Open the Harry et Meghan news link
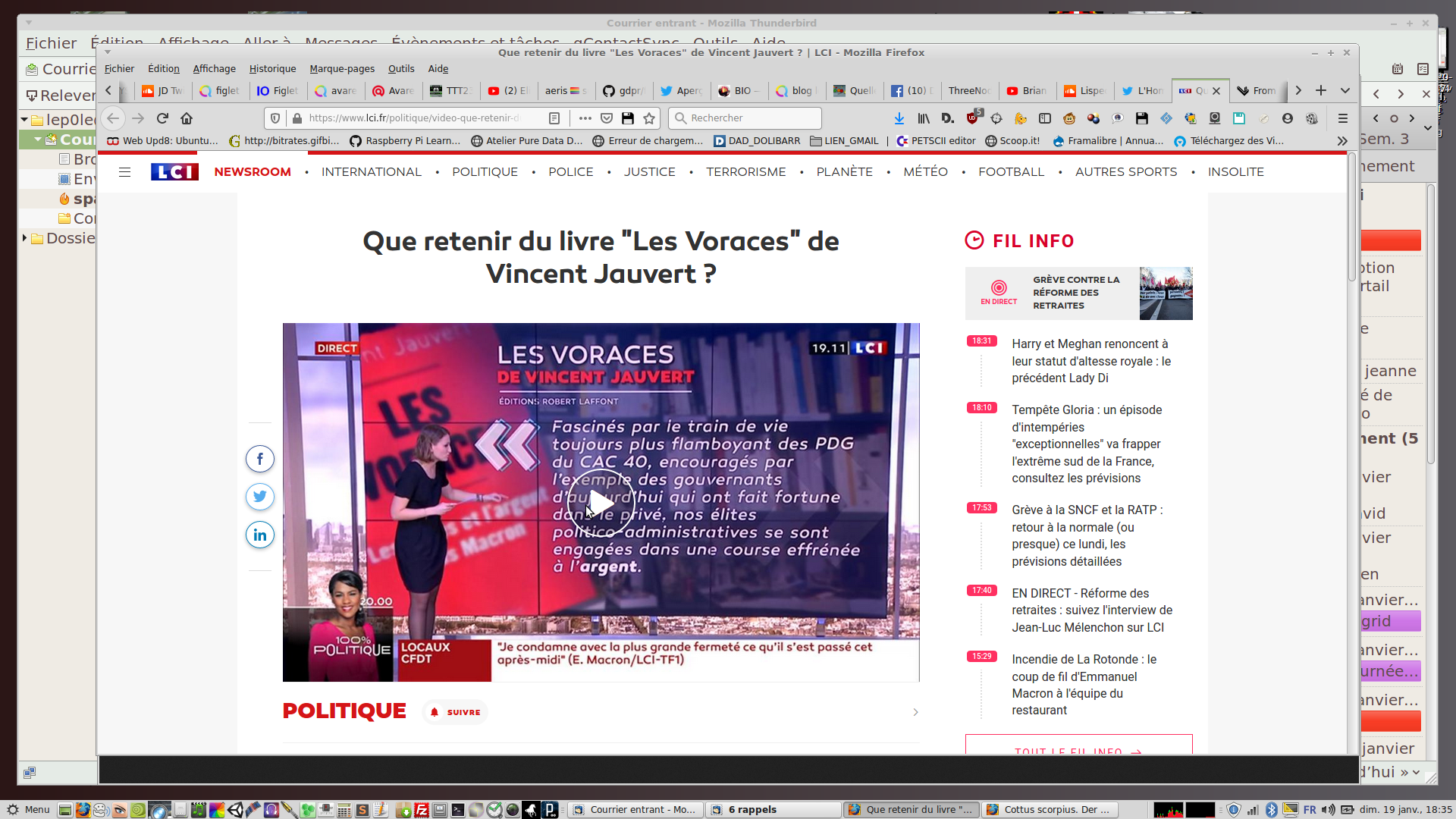1456x819 pixels. [1091, 361]
